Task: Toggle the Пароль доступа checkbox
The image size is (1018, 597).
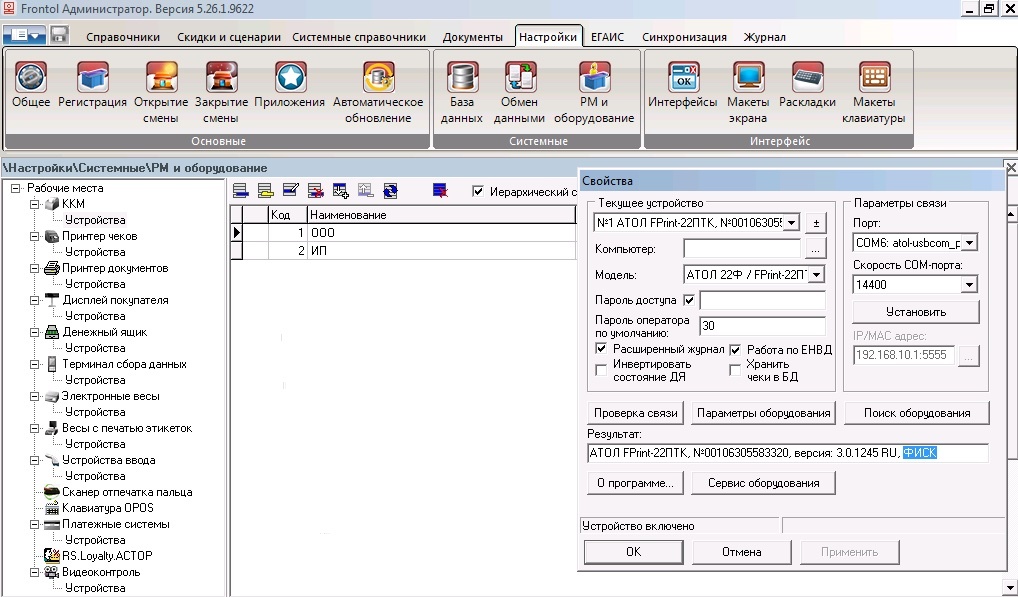Action: tap(689, 300)
